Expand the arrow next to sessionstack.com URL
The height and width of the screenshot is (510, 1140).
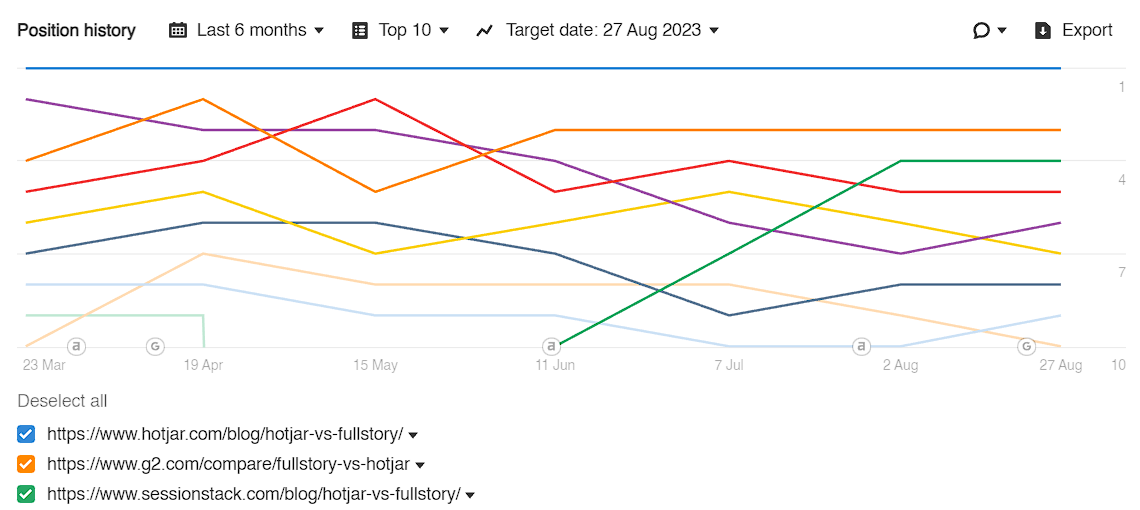point(470,495)
